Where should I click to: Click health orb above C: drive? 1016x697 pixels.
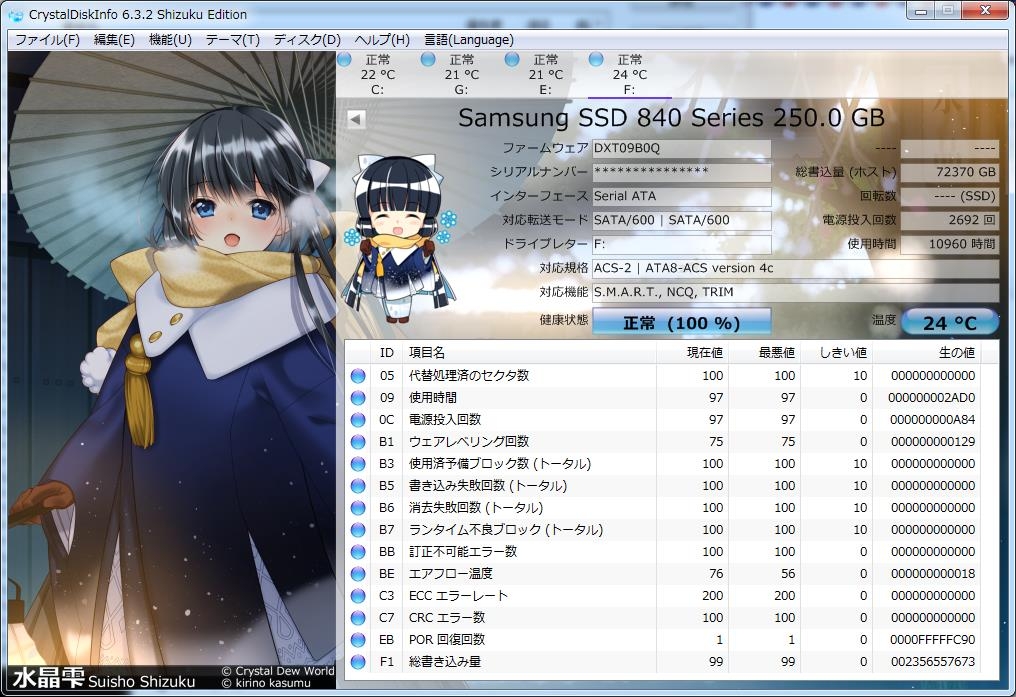pos(345,60)
